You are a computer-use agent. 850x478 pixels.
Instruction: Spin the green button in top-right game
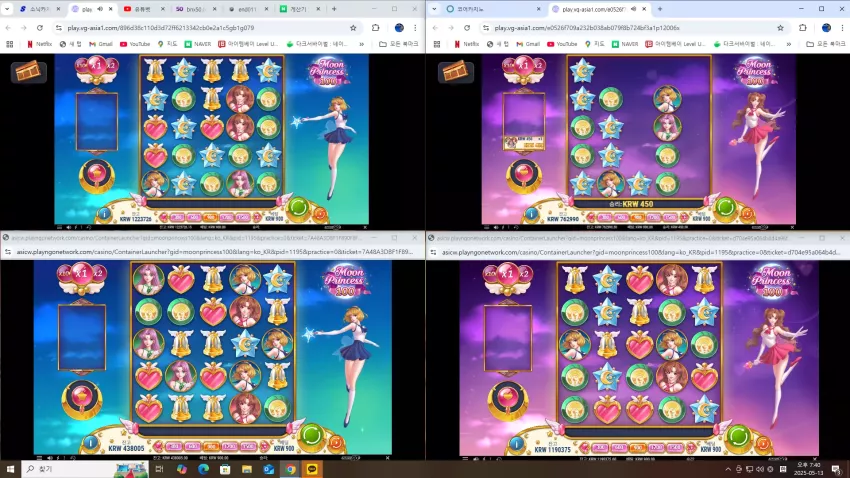pyautogui.click(x=725, y=208)
